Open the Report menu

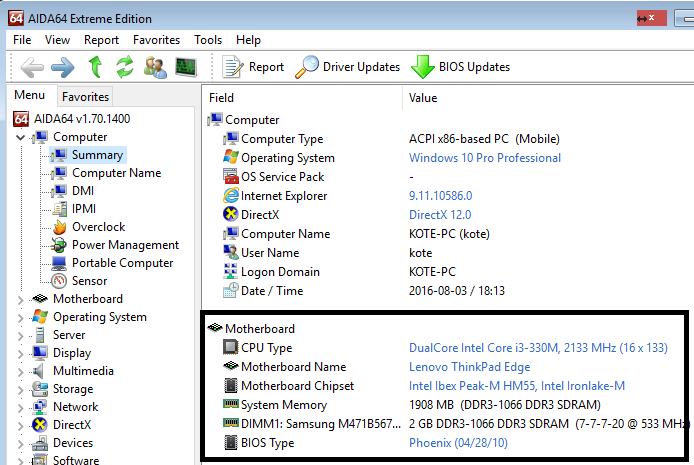pyautogui.click(x=101, y=40)
